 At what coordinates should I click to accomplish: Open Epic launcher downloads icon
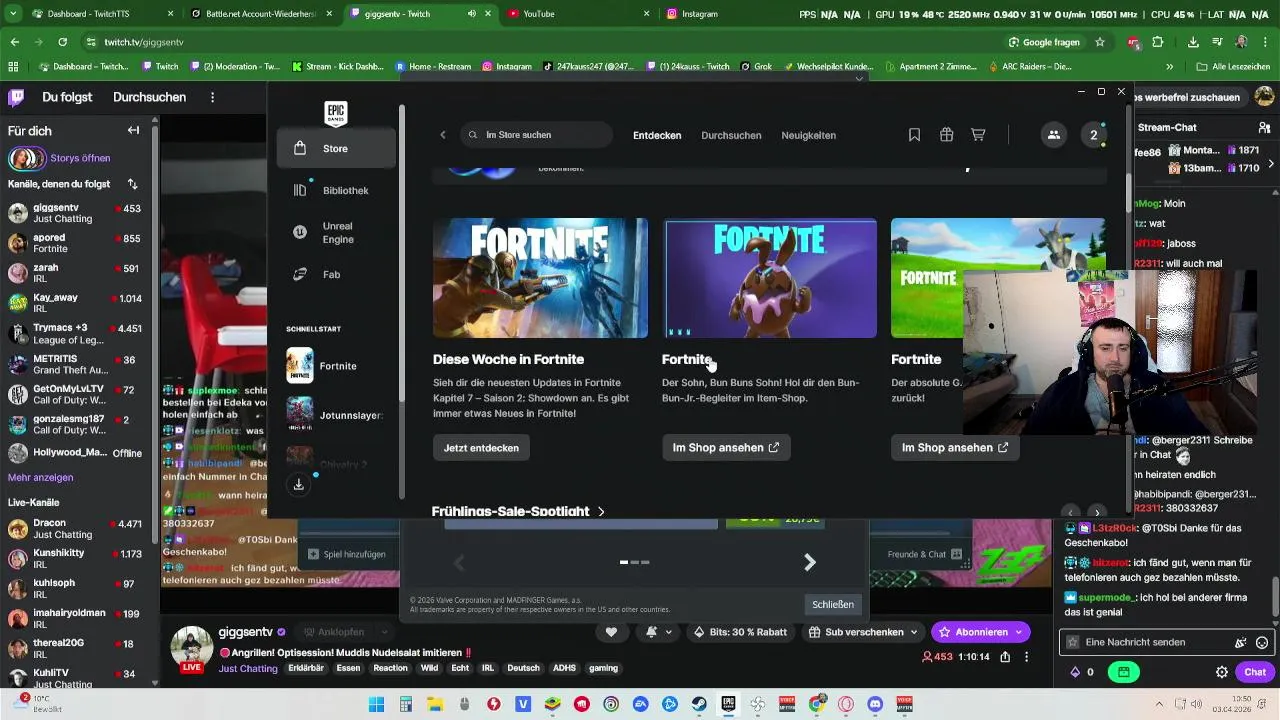298,484
